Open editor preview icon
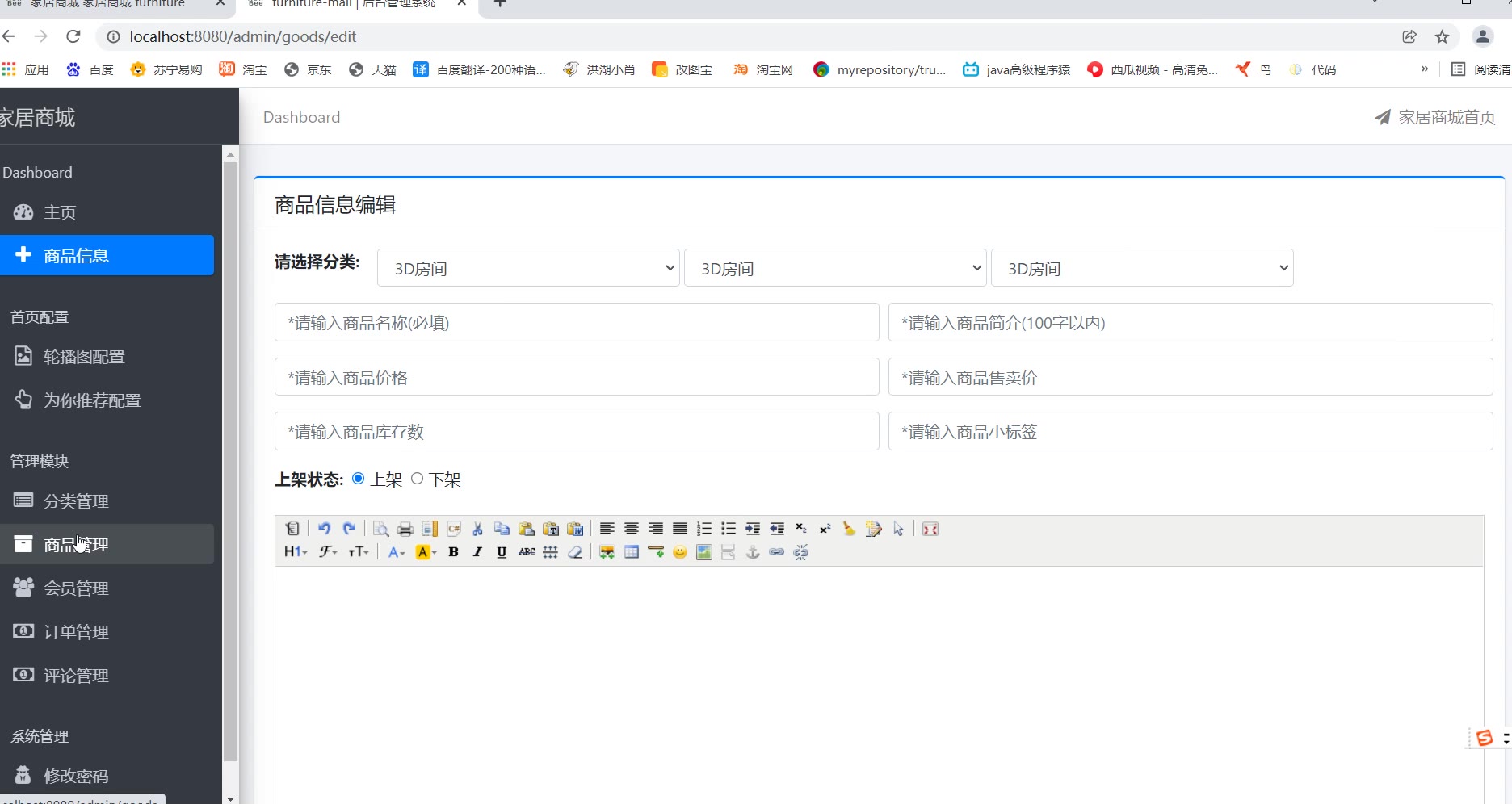This screenshot has height=804, width=1512. coord(380,529)
